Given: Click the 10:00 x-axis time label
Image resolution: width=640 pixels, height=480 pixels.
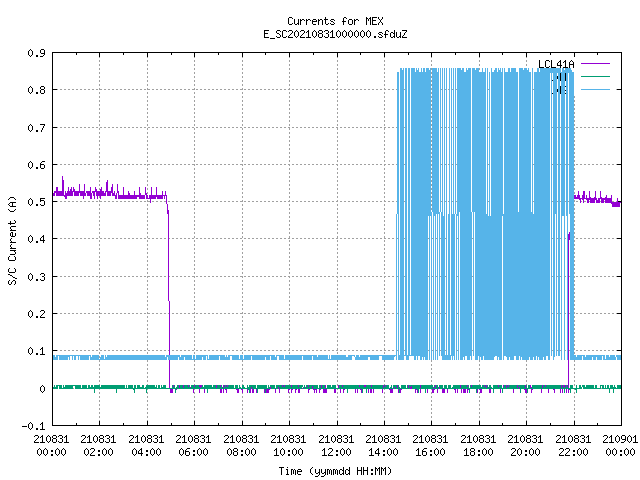Looking at the screenshot, I should coord(289,452).
